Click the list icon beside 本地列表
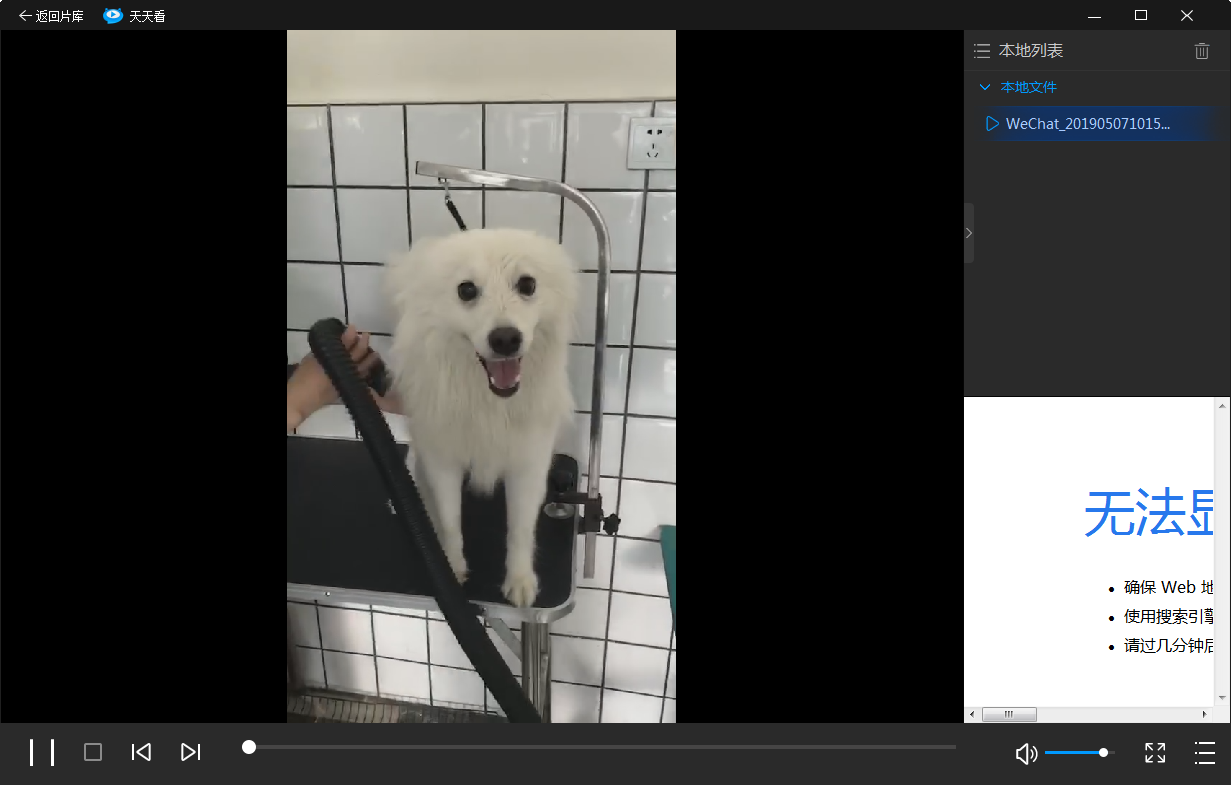This screenshot has width=1231, height=785. coord(982,51)
